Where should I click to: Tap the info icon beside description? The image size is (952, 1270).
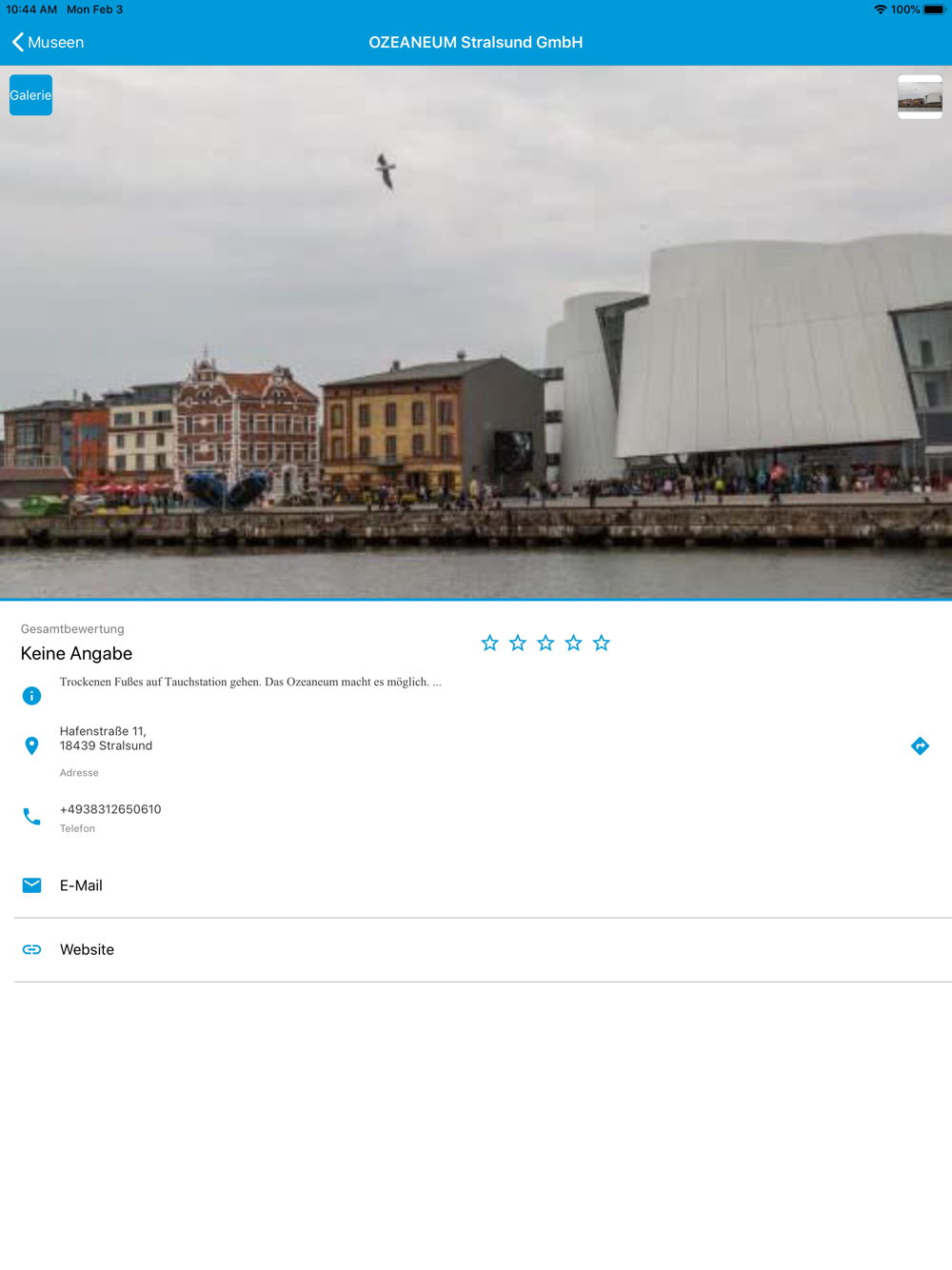(x=31, y=696)
